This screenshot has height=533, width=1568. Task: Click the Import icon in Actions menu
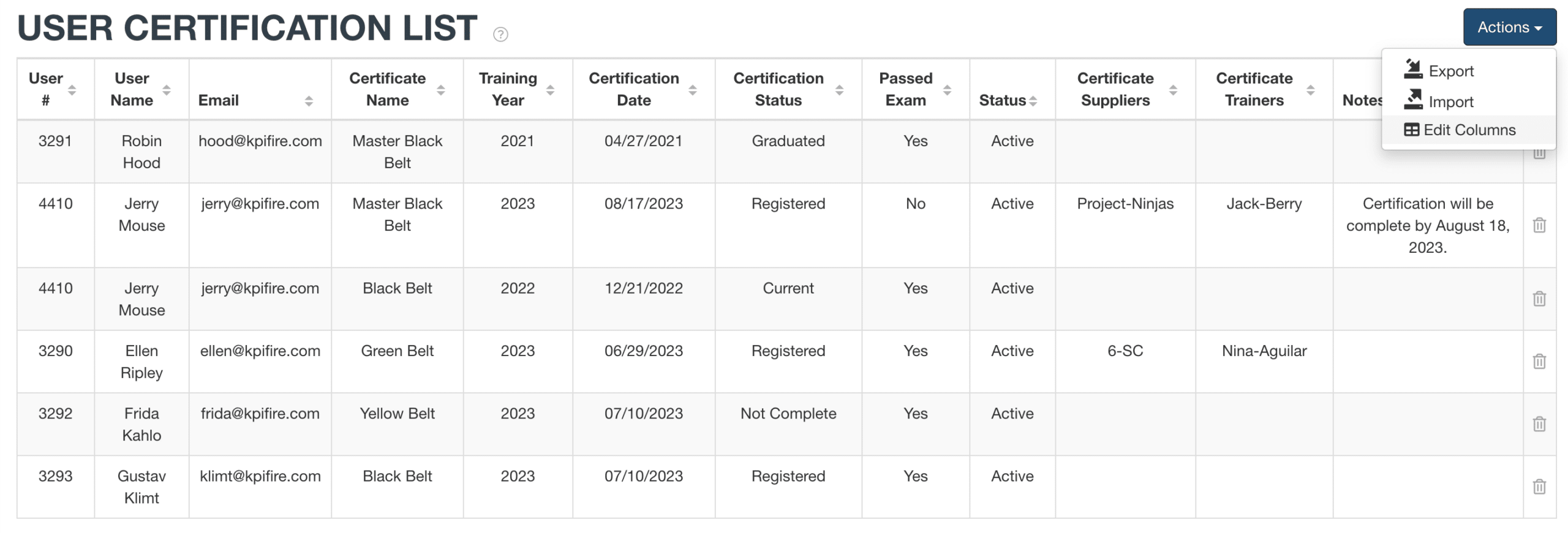point(1412,100)
